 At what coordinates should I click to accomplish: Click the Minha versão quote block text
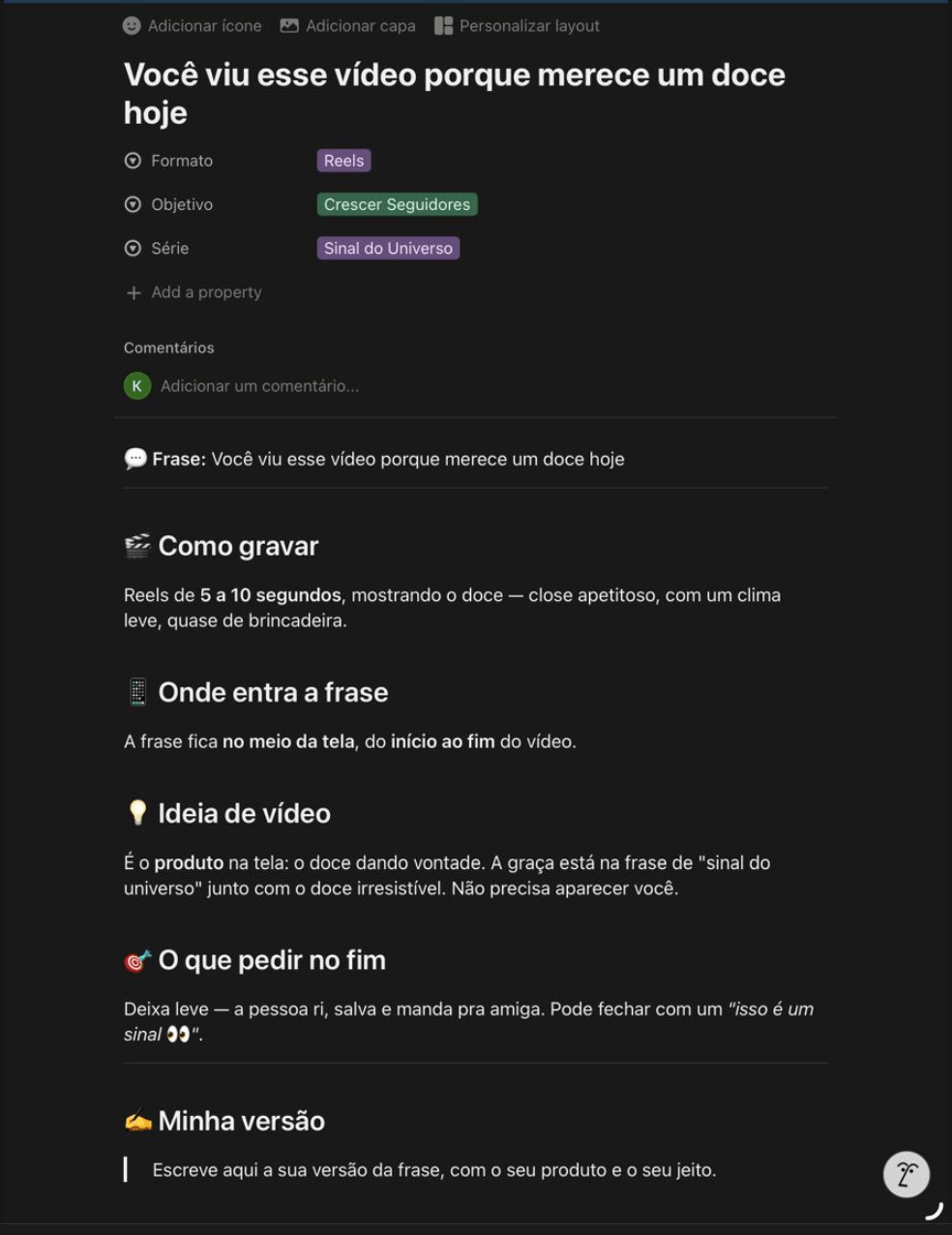[434, 1170]
